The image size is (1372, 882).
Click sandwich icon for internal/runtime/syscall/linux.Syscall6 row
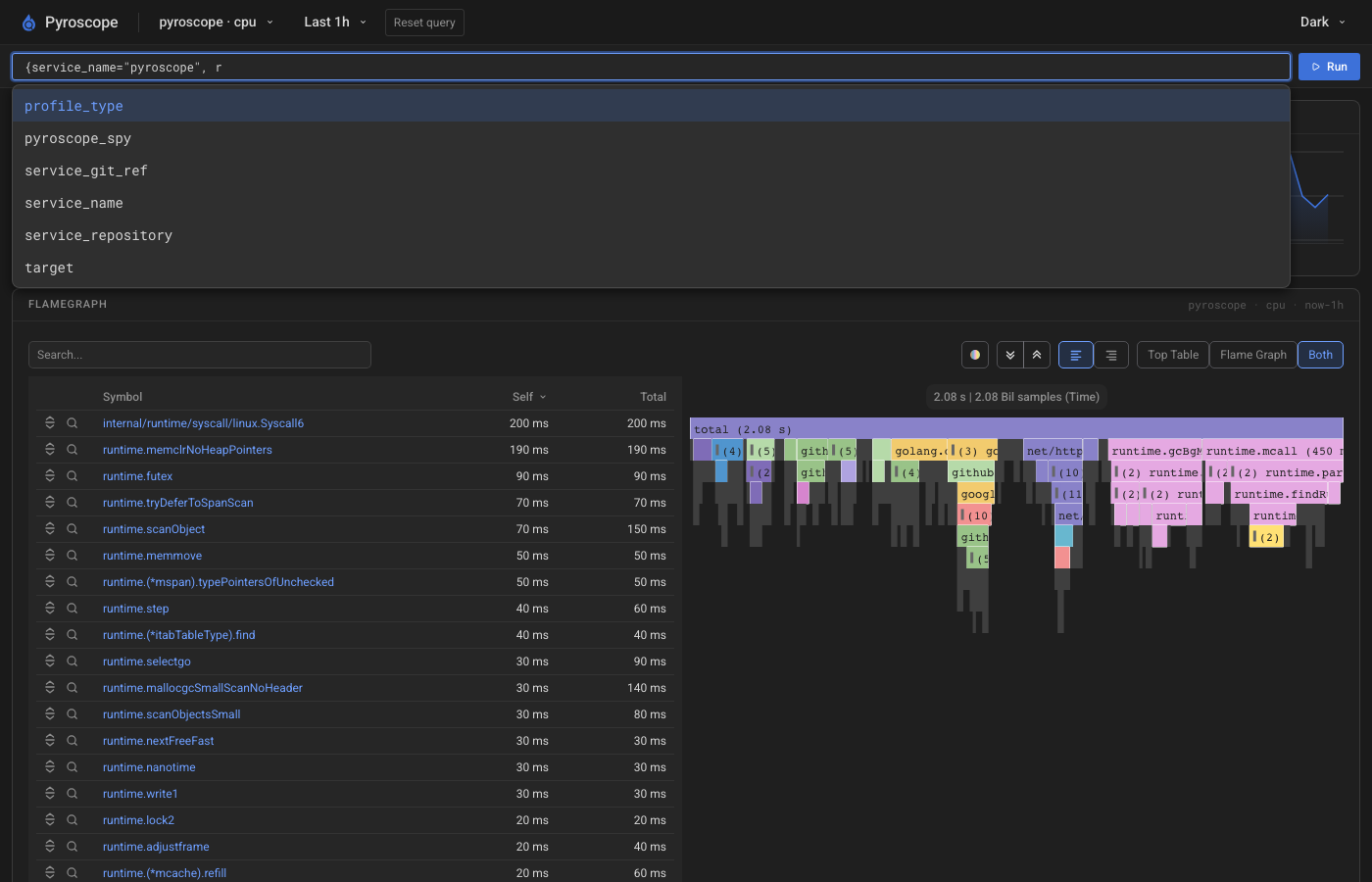(x=50, y=423)
